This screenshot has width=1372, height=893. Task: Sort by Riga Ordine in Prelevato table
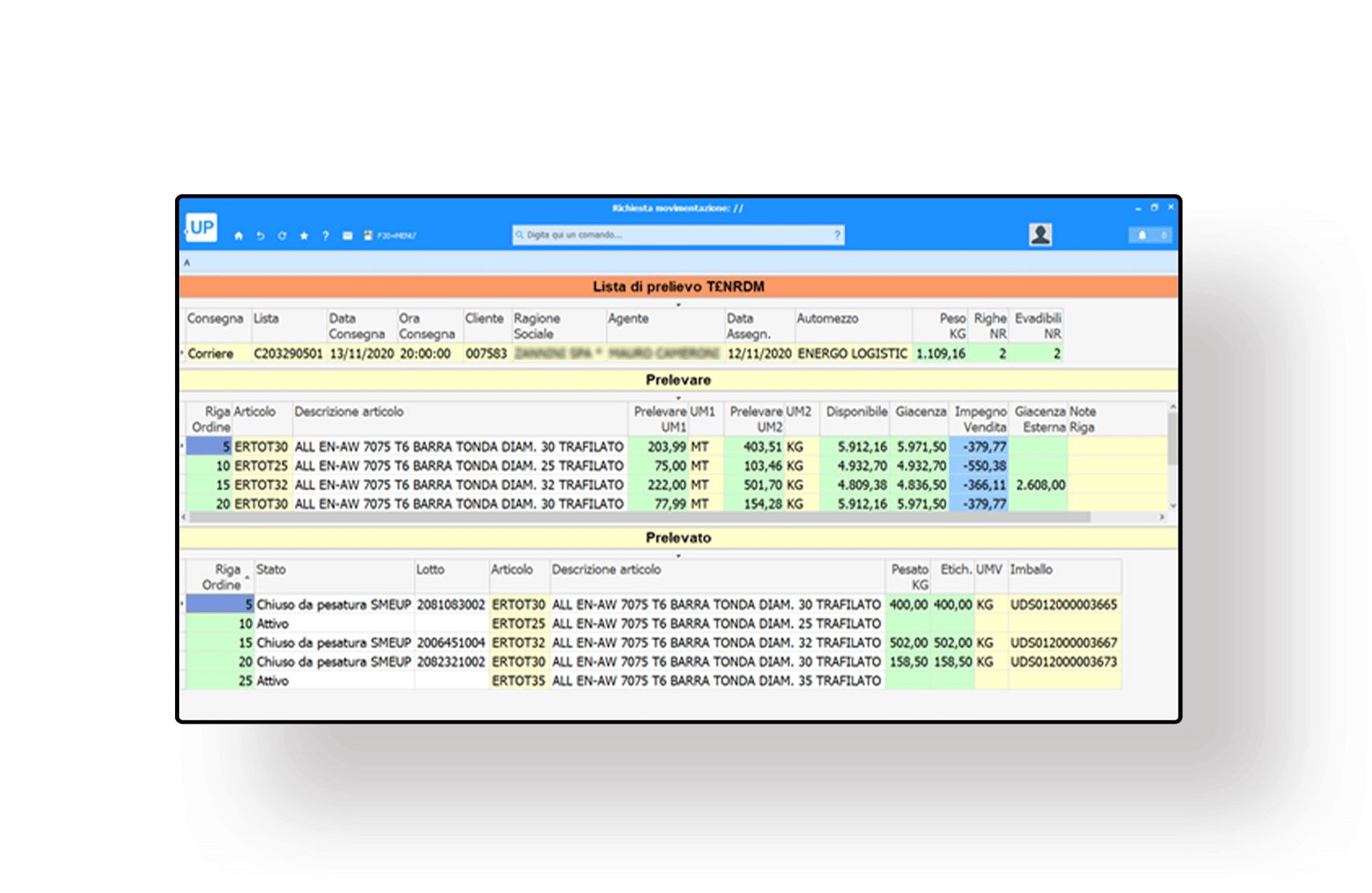coord(222,577)
